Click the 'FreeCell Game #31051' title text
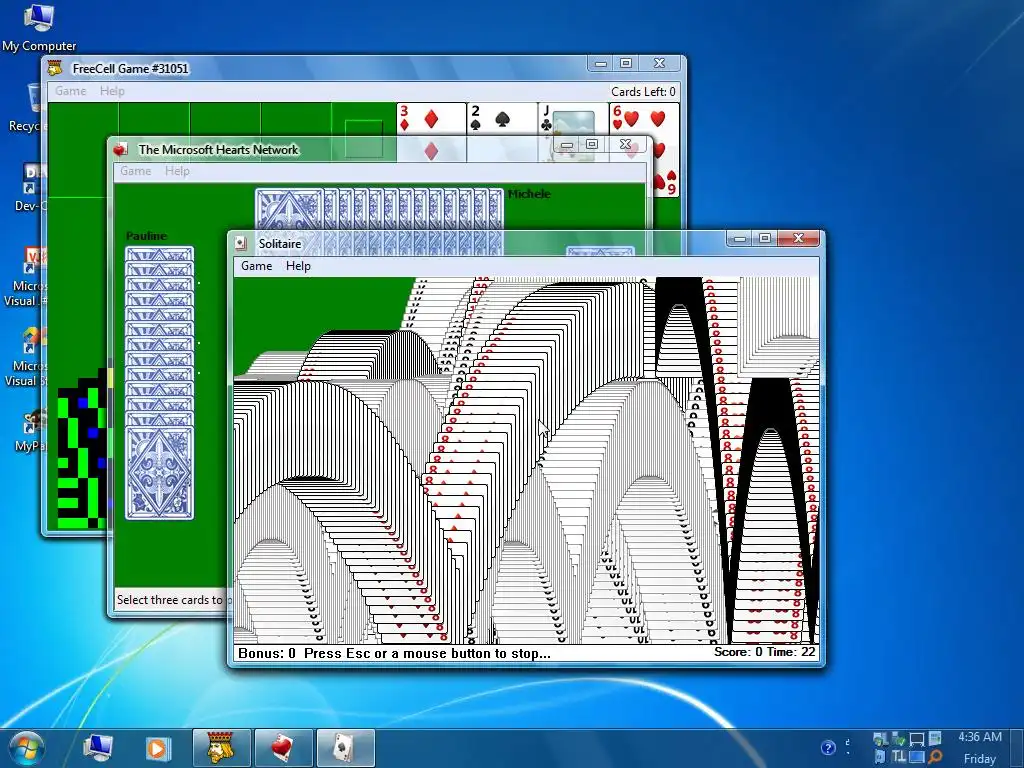 tap(131, 69)
